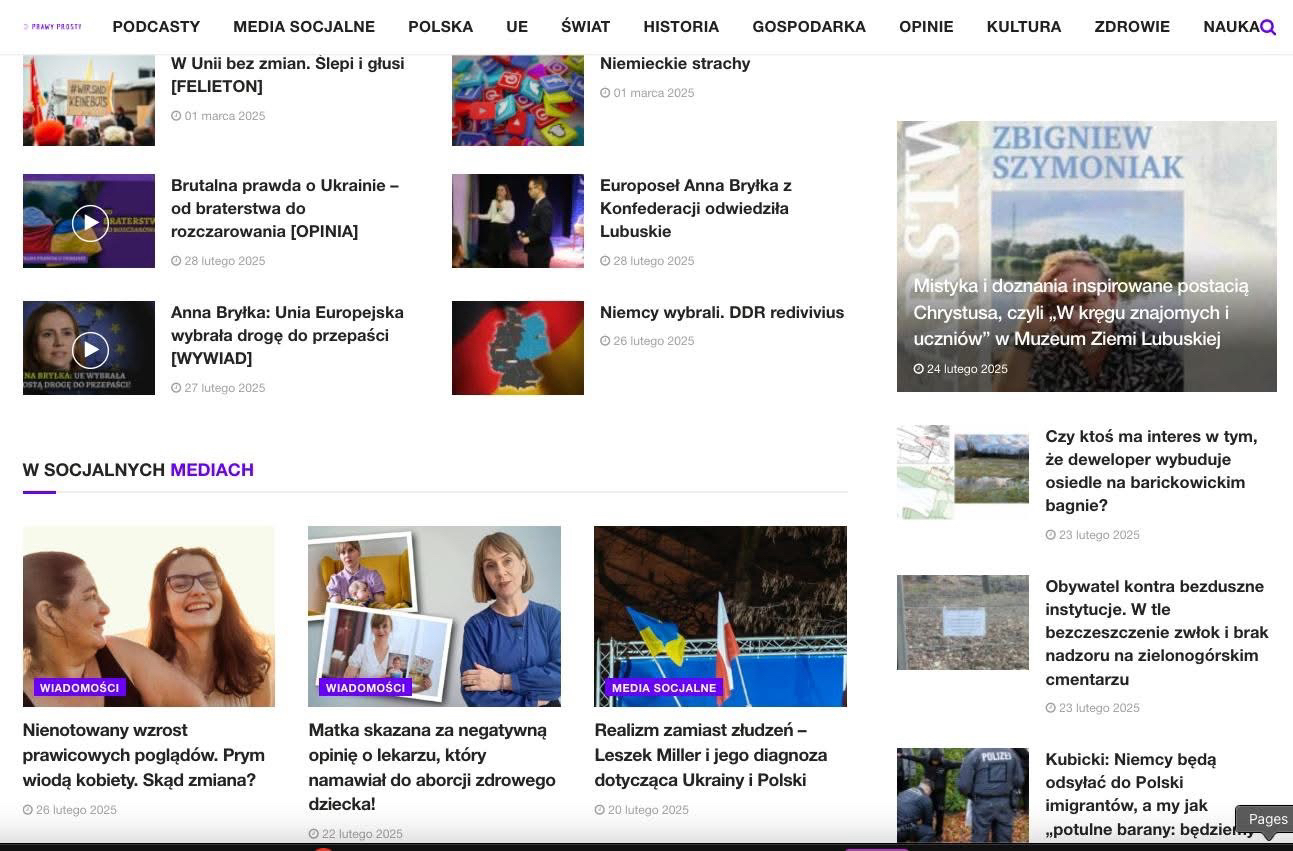Screen dimensions: 1293x851
Task: Open article Niemcy wybrali. DDR redivivius
Action: click(x=721, y=312)
